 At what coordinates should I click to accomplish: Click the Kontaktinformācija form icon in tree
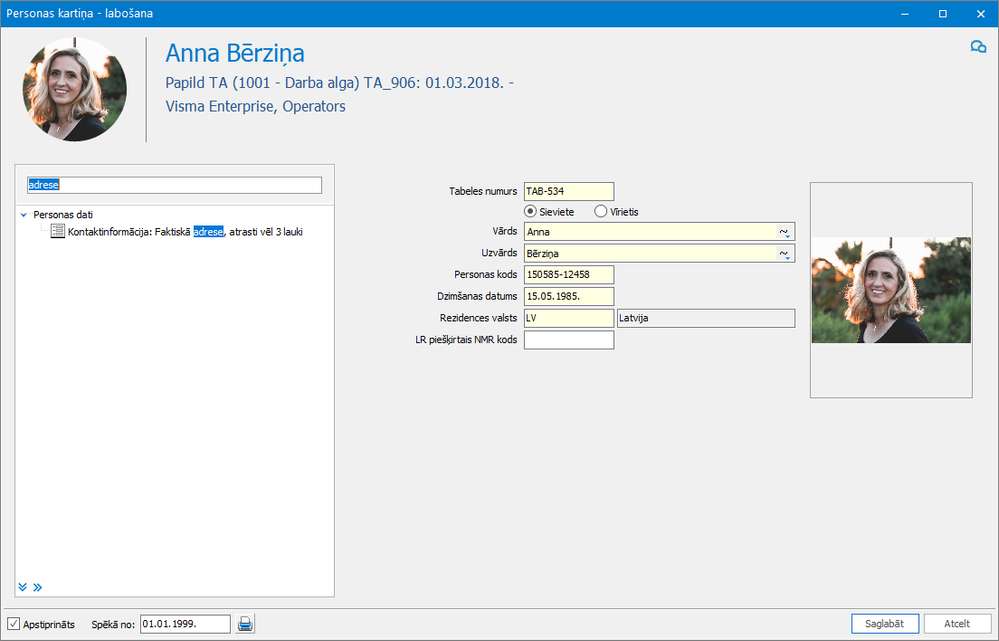[58, 232]
